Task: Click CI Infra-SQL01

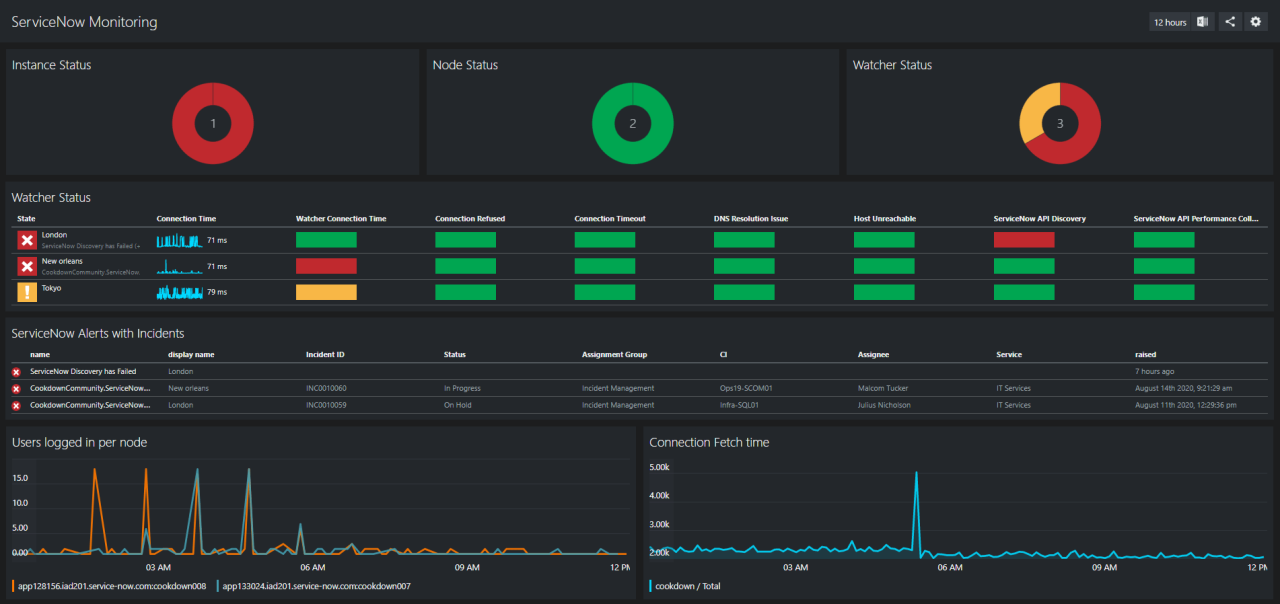Action: coord(739,405)
